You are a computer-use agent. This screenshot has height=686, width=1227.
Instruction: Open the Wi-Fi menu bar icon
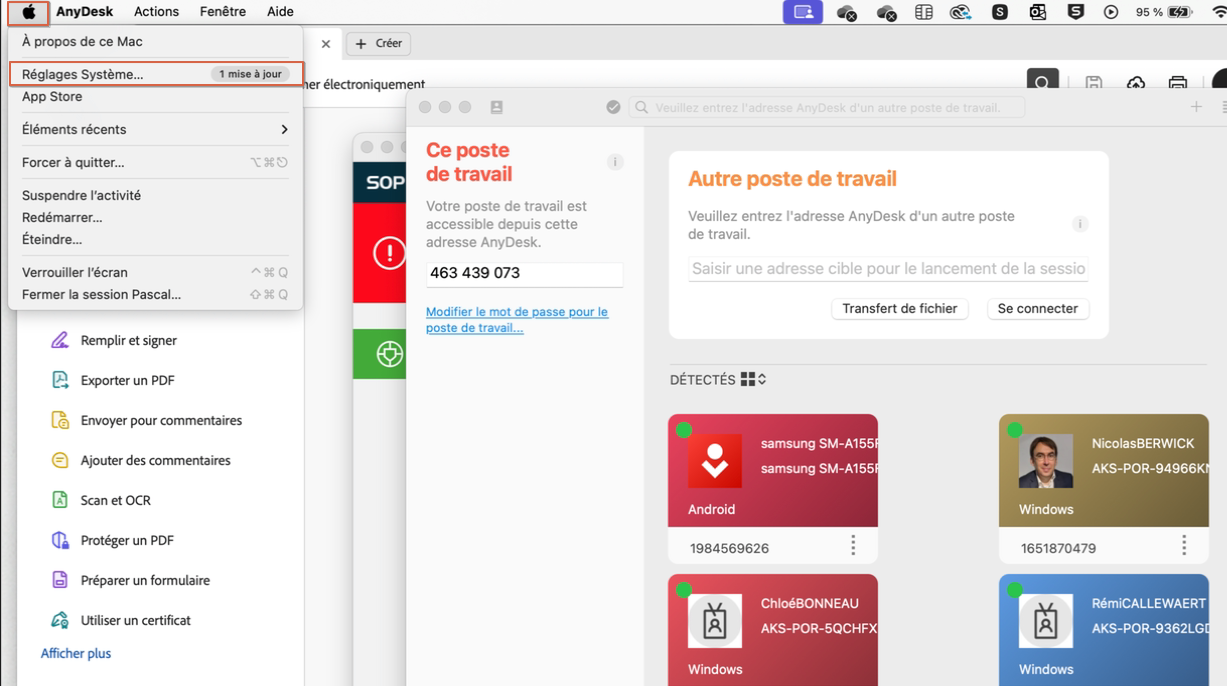coord(1217,12)
